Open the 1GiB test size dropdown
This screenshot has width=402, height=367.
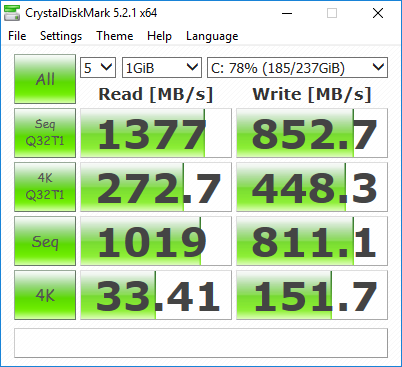pyautogui.click(x=162, y=68)
